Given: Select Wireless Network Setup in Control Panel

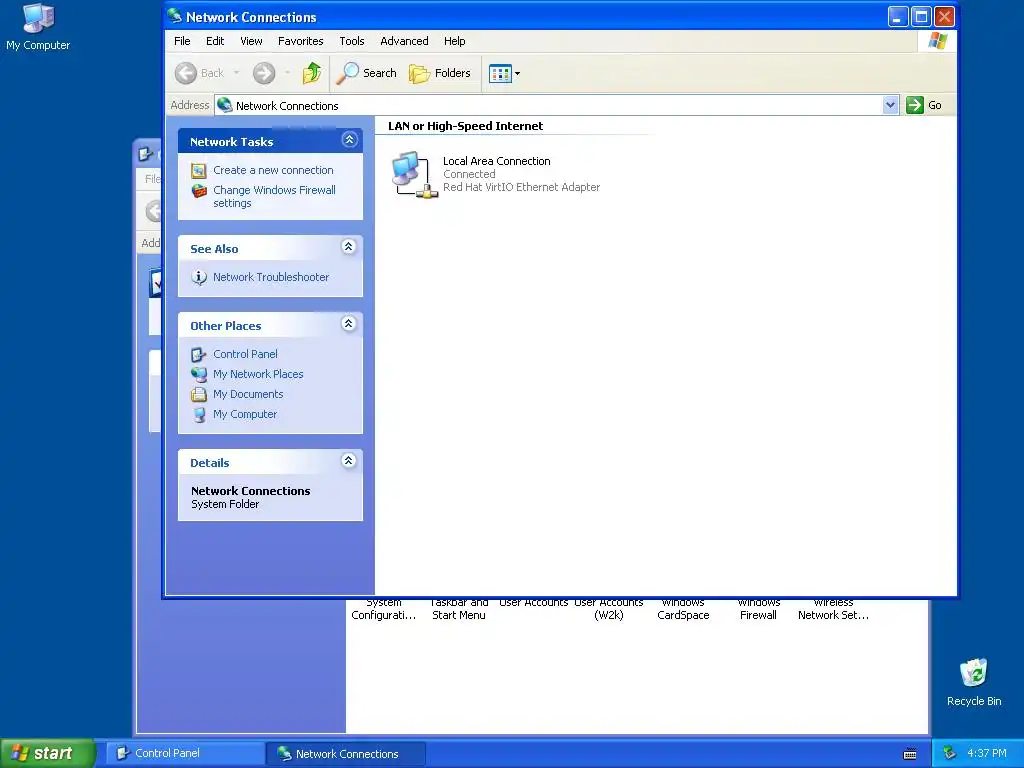Looking at the screenshot, I should point(833,609).
